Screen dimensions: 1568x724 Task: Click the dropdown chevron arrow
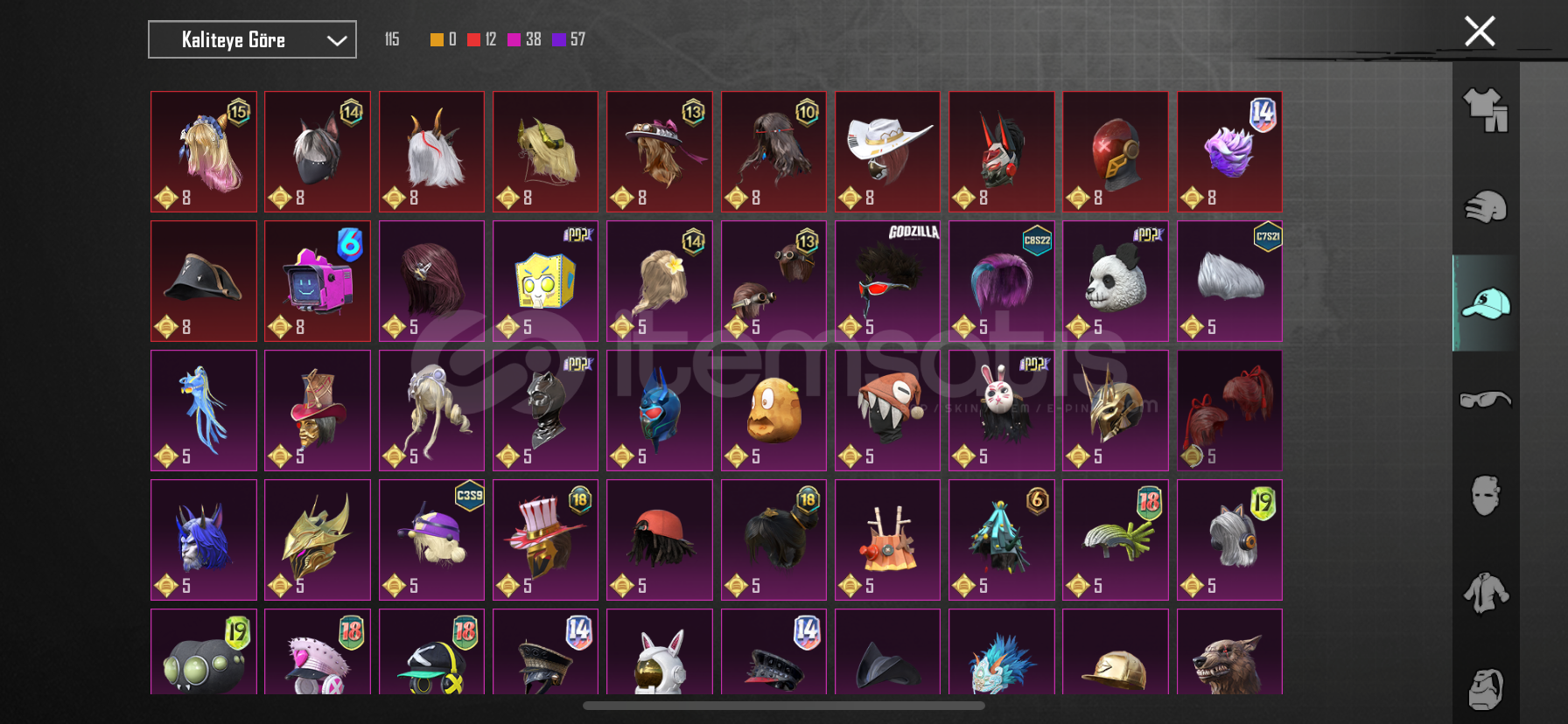click(x=337, y=40)
